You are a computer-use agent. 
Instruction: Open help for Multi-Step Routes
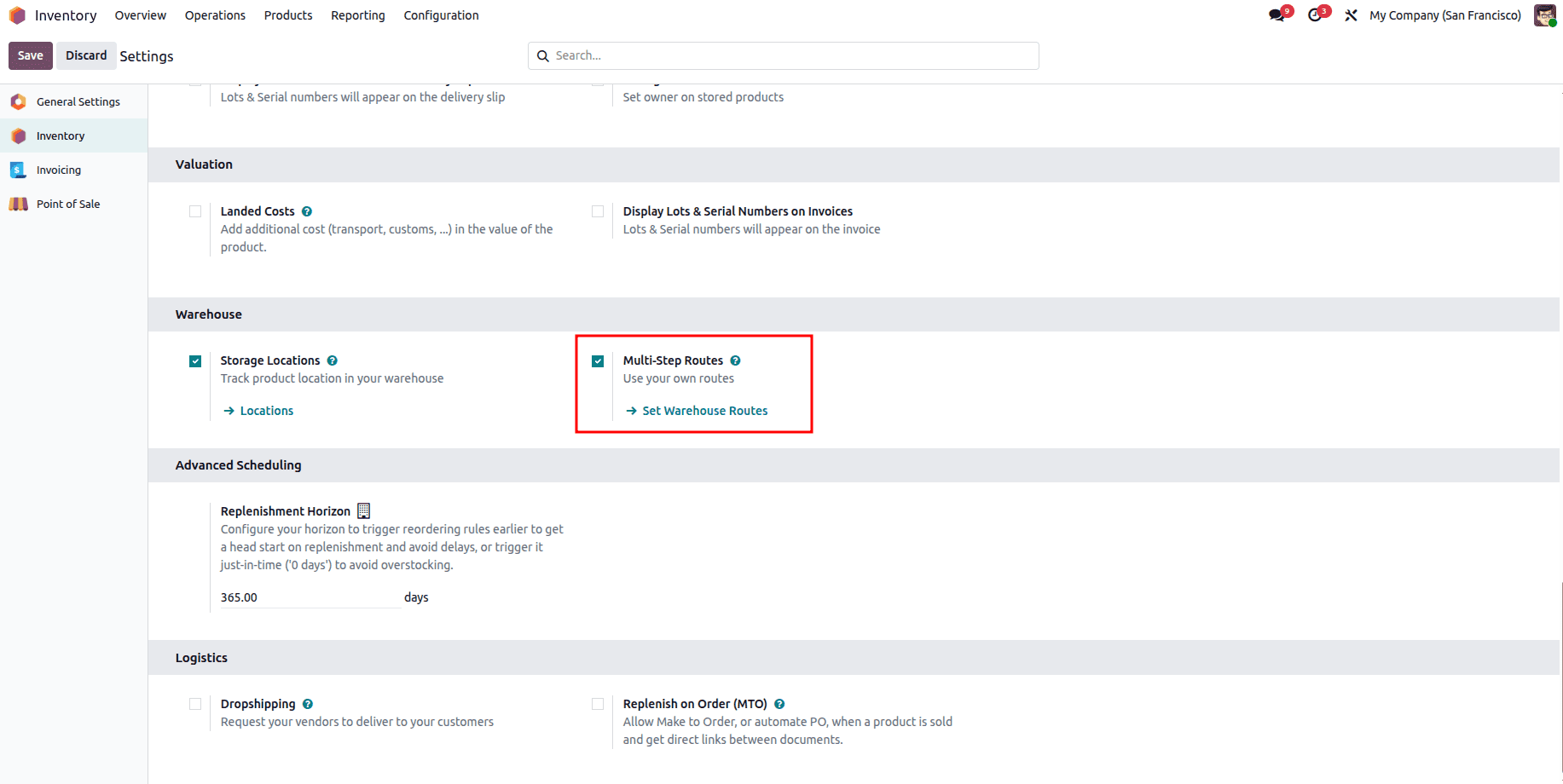coord(735,360)
